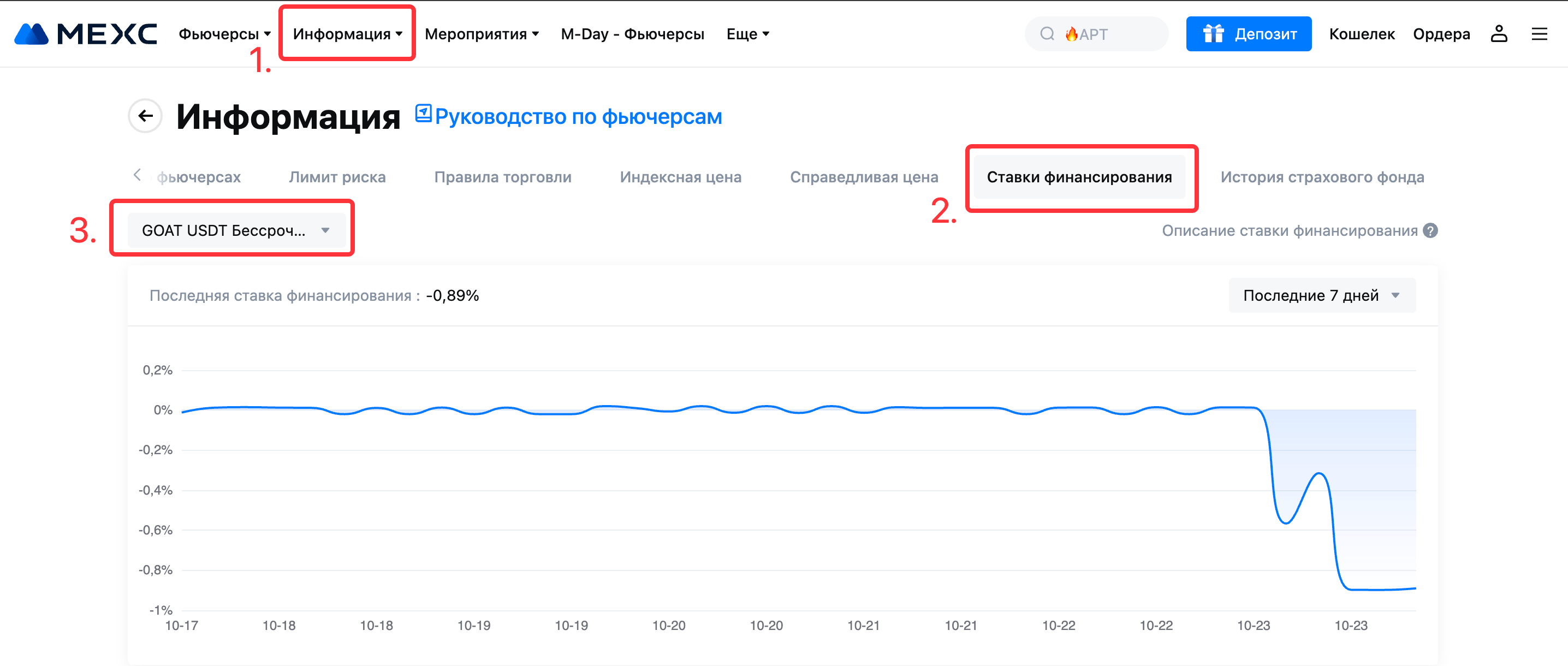Click the MEXC logo

(x=85, y=34)
